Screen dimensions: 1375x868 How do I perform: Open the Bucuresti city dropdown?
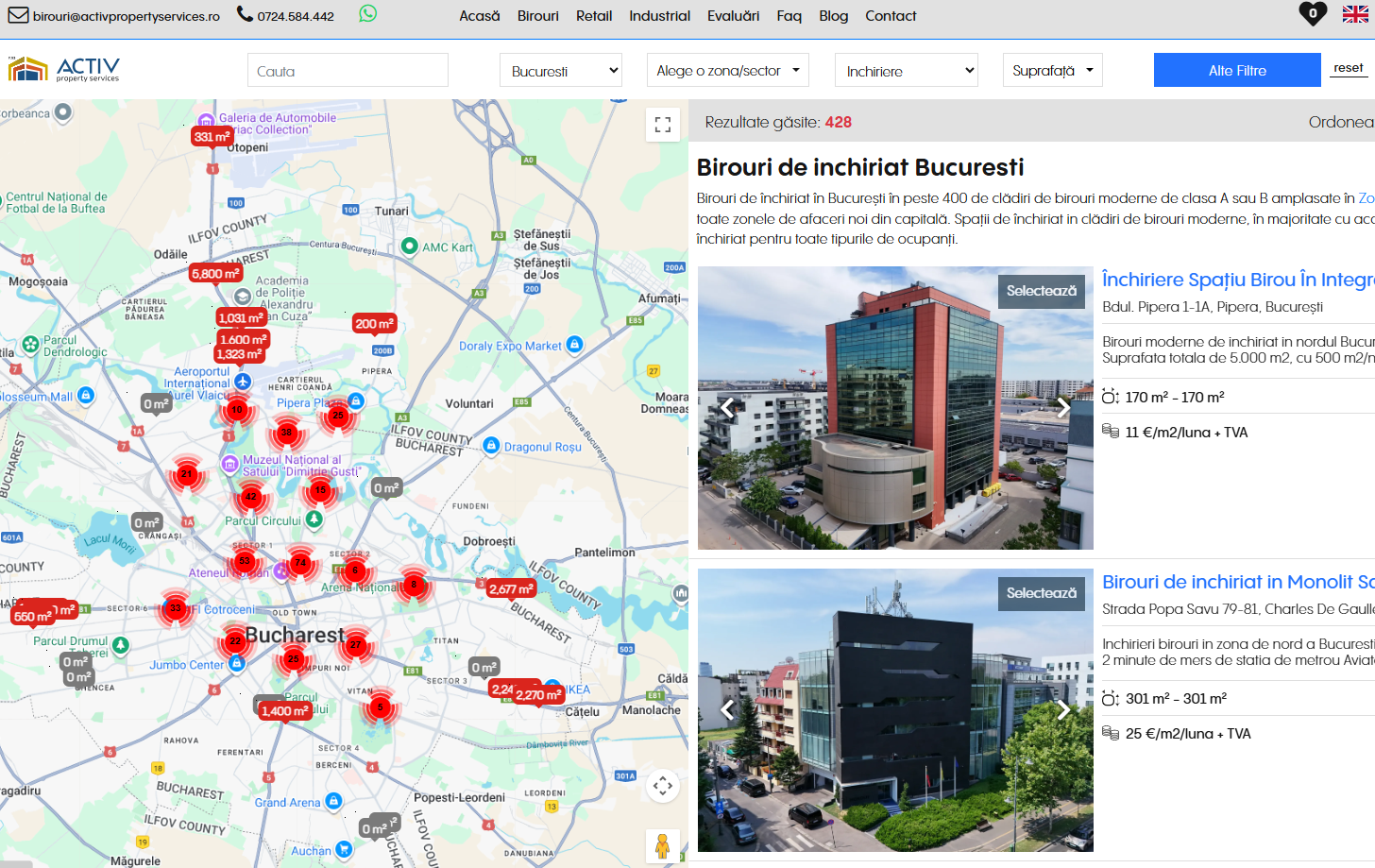(561, 71)
